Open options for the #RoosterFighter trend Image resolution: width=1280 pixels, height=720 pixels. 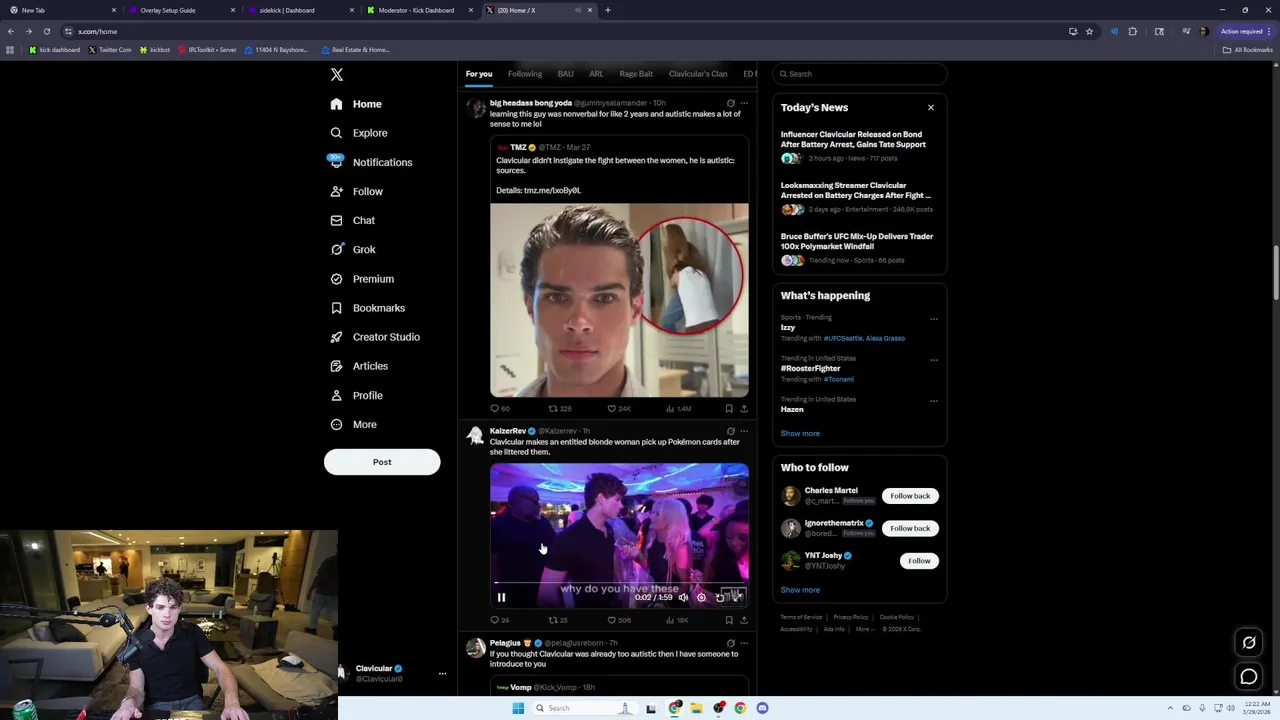tap(934, 360)
